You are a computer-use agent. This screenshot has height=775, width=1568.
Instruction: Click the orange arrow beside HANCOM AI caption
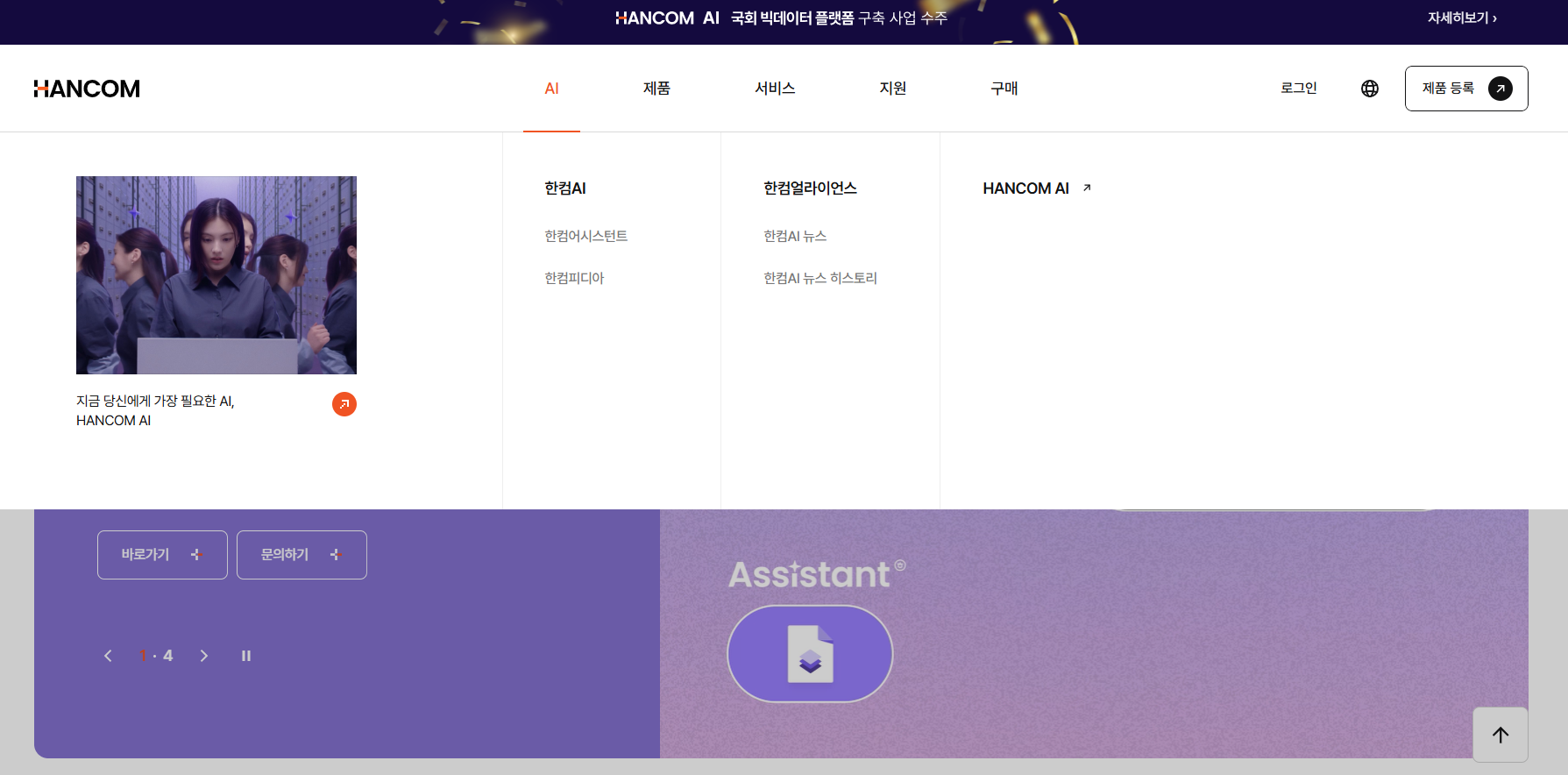344,404
